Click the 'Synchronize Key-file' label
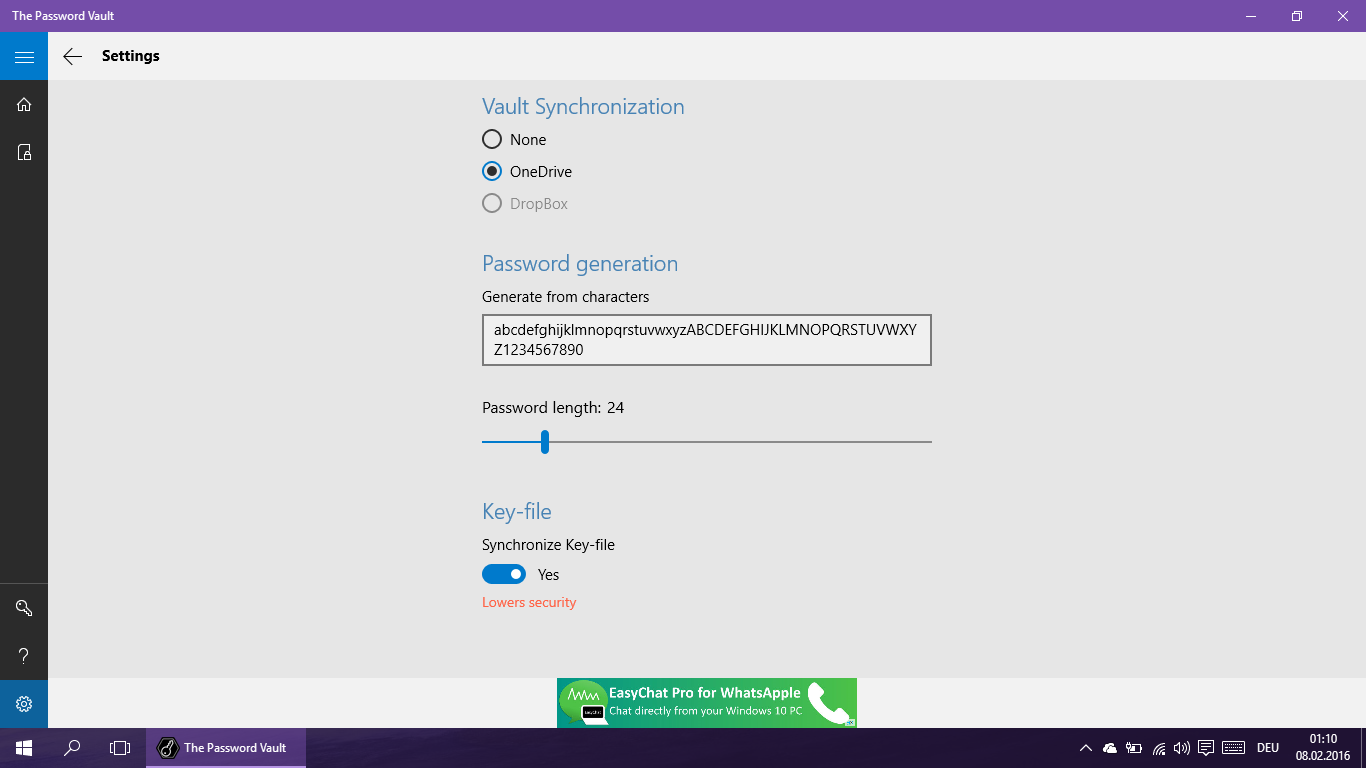Screen dimensions: 1366x768 tap(549, 545)
